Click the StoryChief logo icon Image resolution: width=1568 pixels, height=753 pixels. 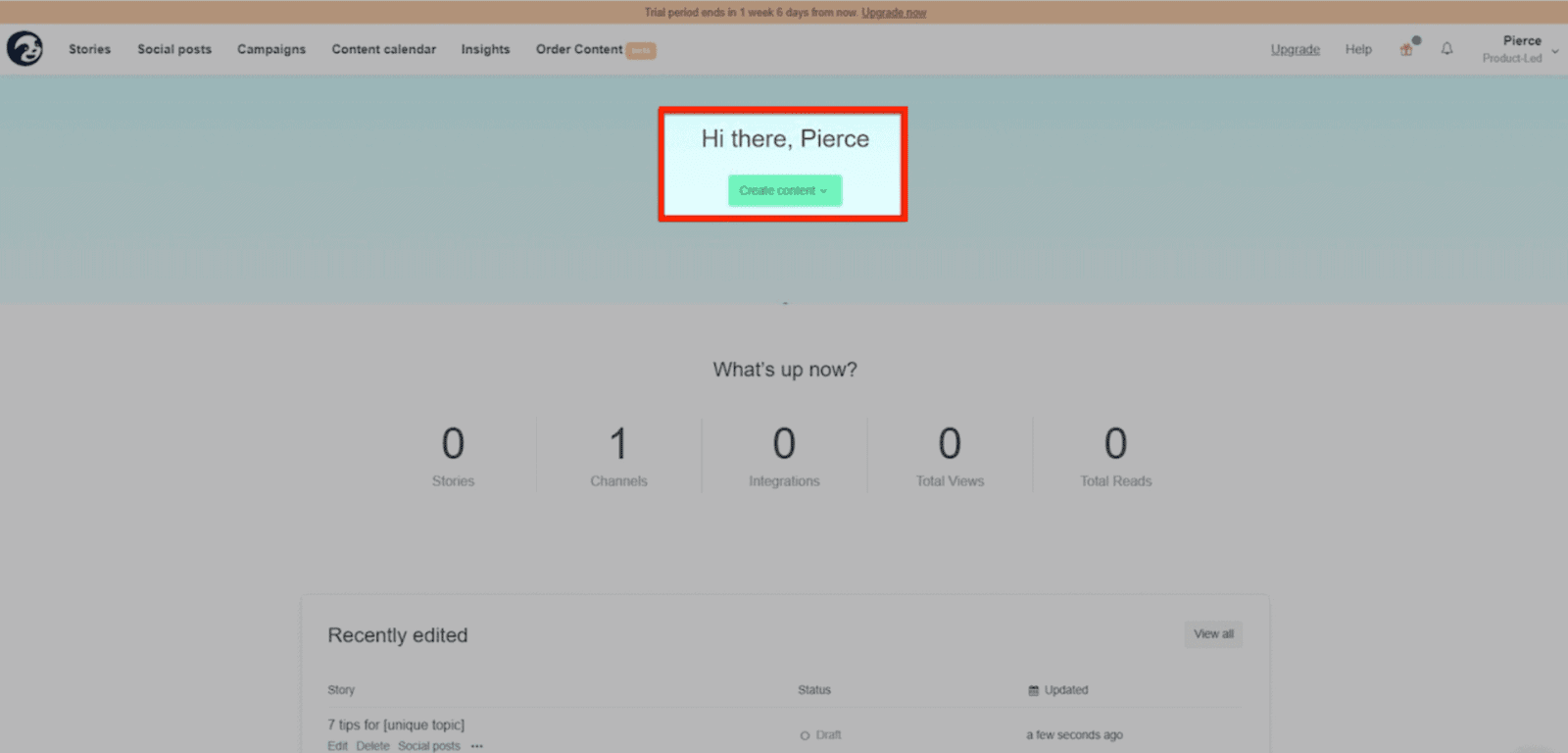24,49
